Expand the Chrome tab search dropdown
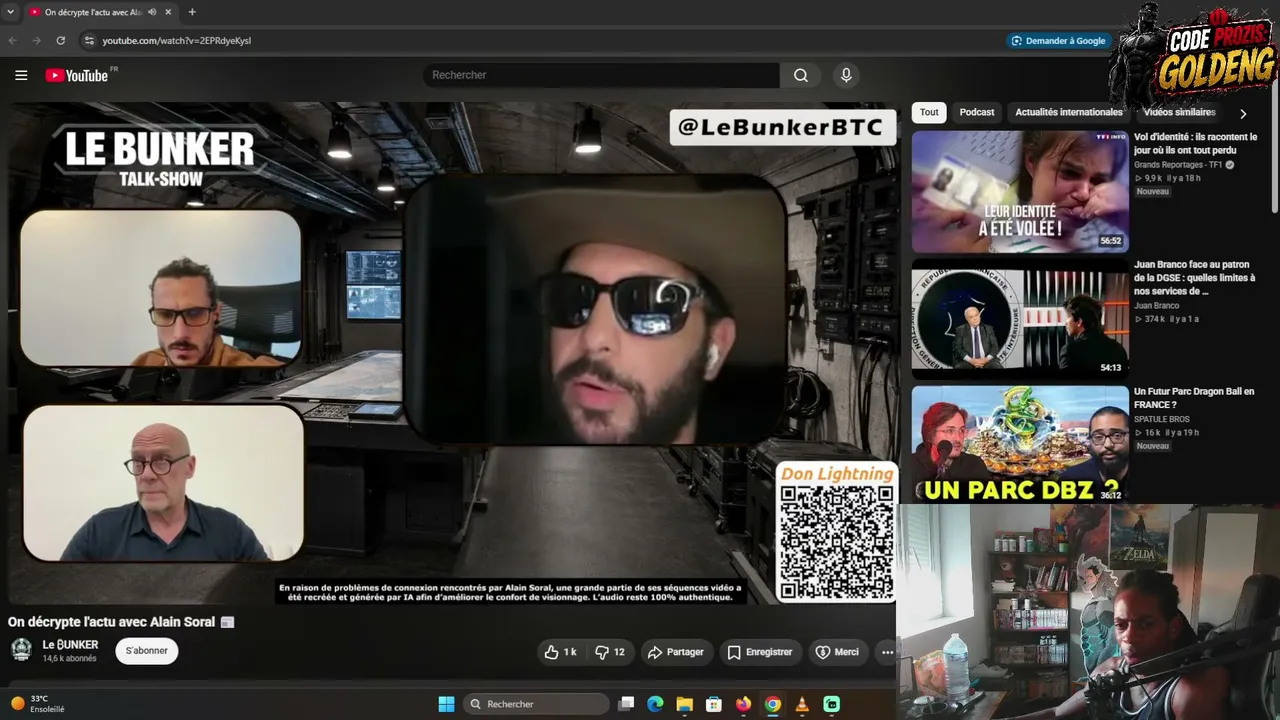The width and height of the screenshot is (1280, 720). [x=10, y=12]
